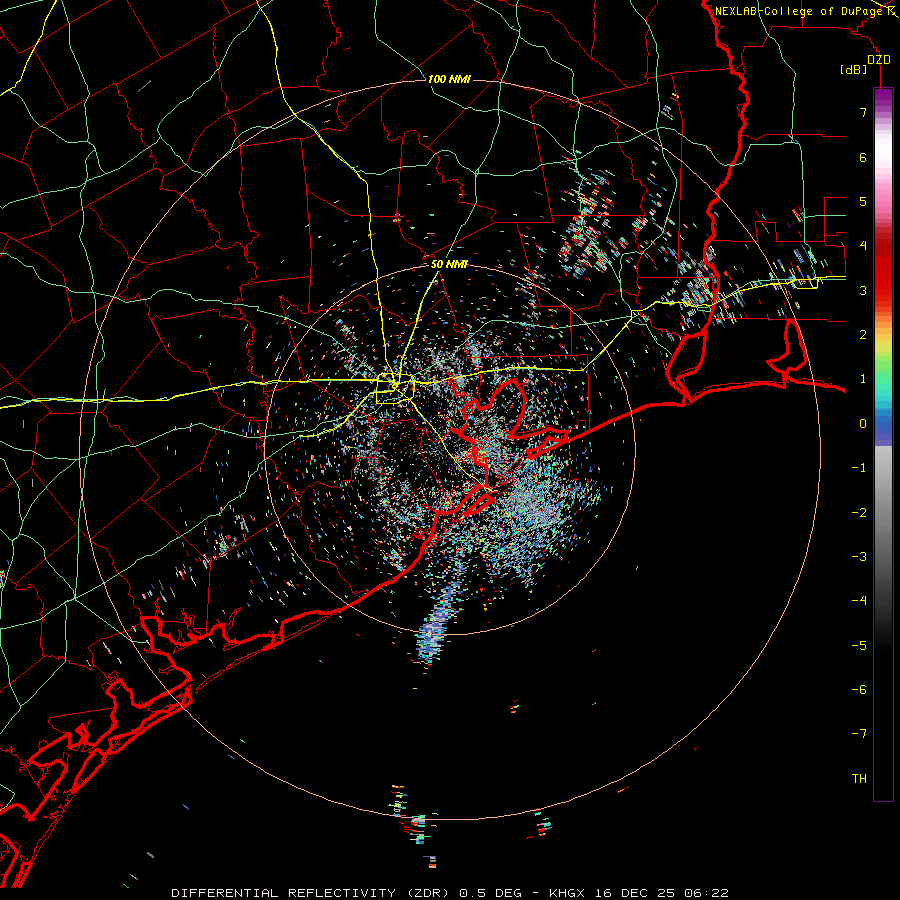Viewport: 900px width, 900px height.
Task: Click the 2 value on color scale
Action: 863,335
